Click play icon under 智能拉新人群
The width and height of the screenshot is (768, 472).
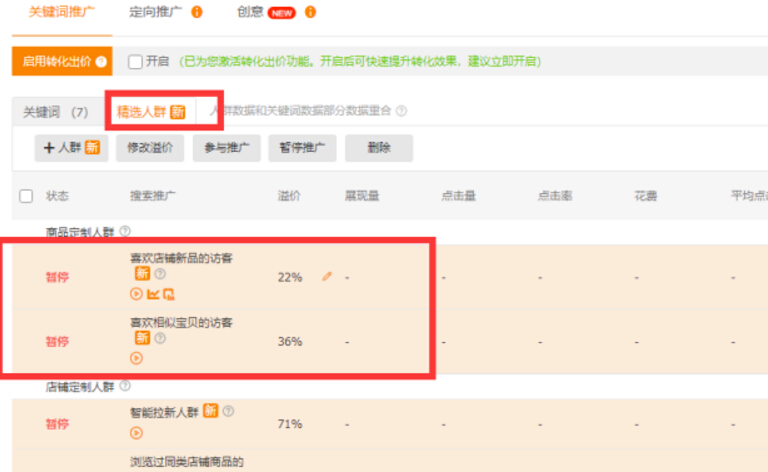click(x=136, y=433)
